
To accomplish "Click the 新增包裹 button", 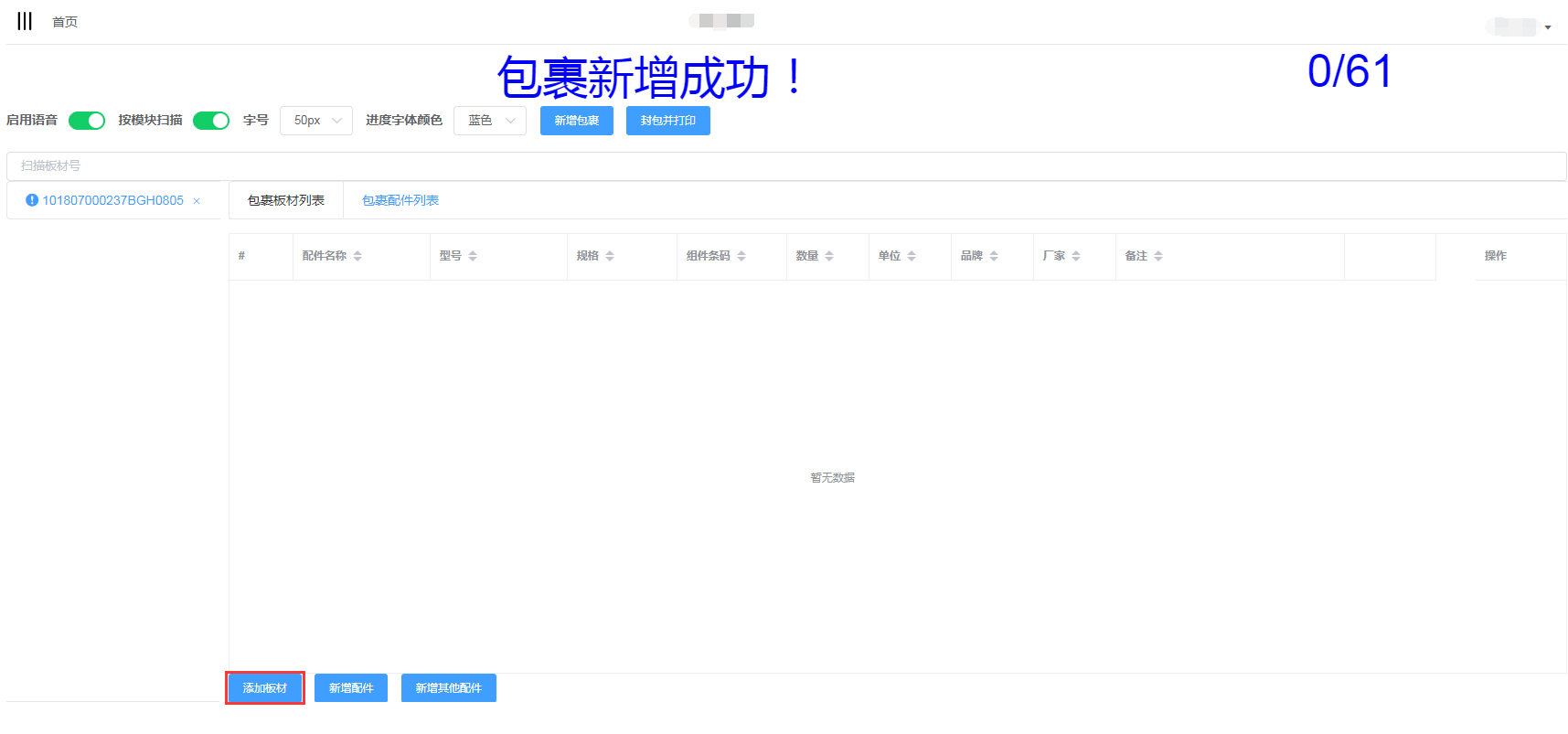I will pyautogui.click(x=576, y=121).
